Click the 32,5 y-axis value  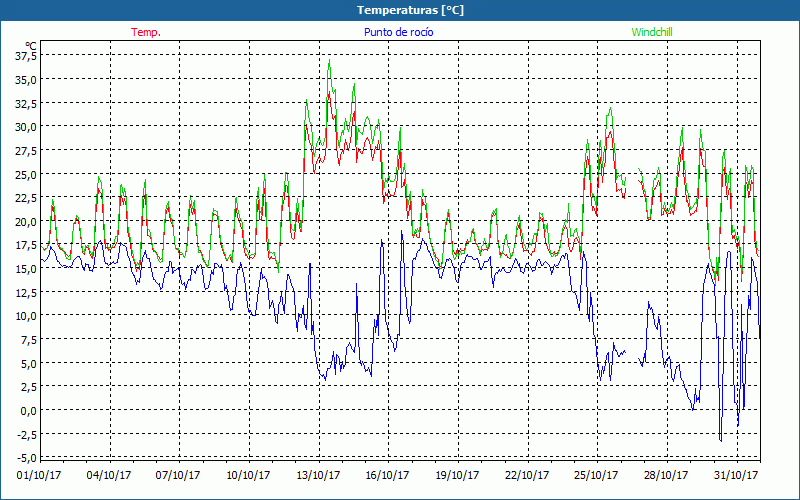(x=26, y=103)
